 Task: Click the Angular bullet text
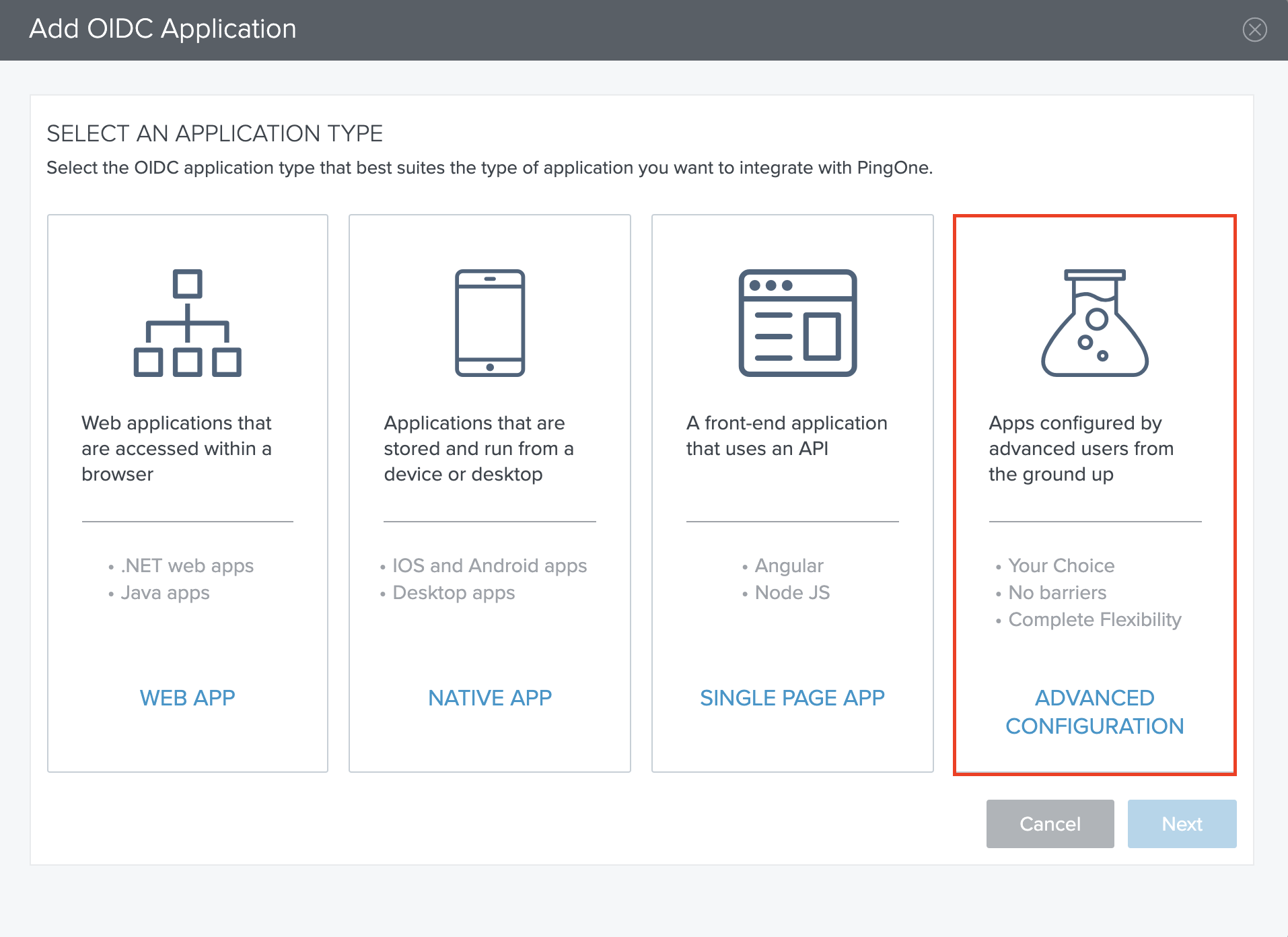[788, 565]
